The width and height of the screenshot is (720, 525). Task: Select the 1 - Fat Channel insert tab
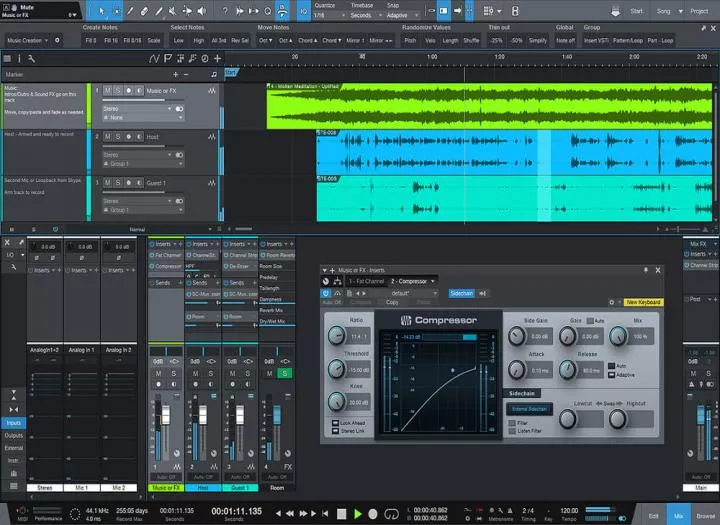[366, 281]
